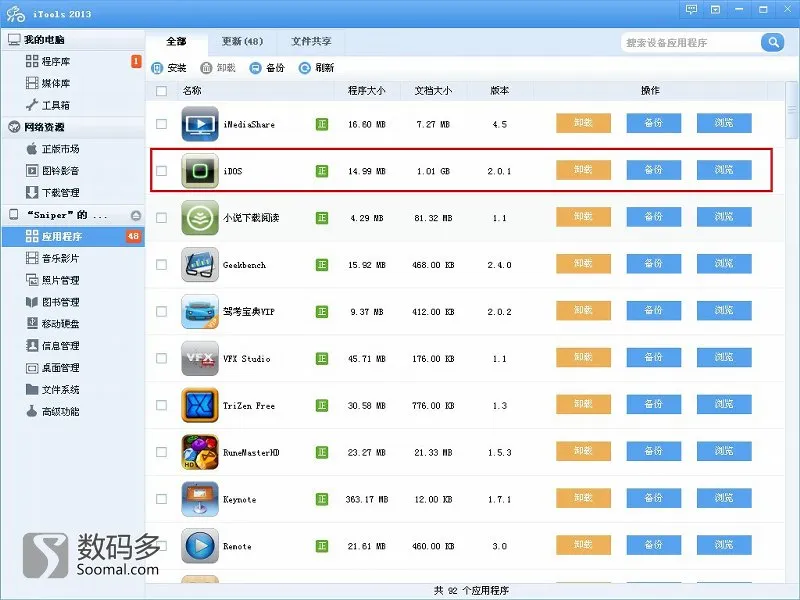Click the 安装 install toolbar icon
This screenshot has width=800, height=600.
coord(158,68)
